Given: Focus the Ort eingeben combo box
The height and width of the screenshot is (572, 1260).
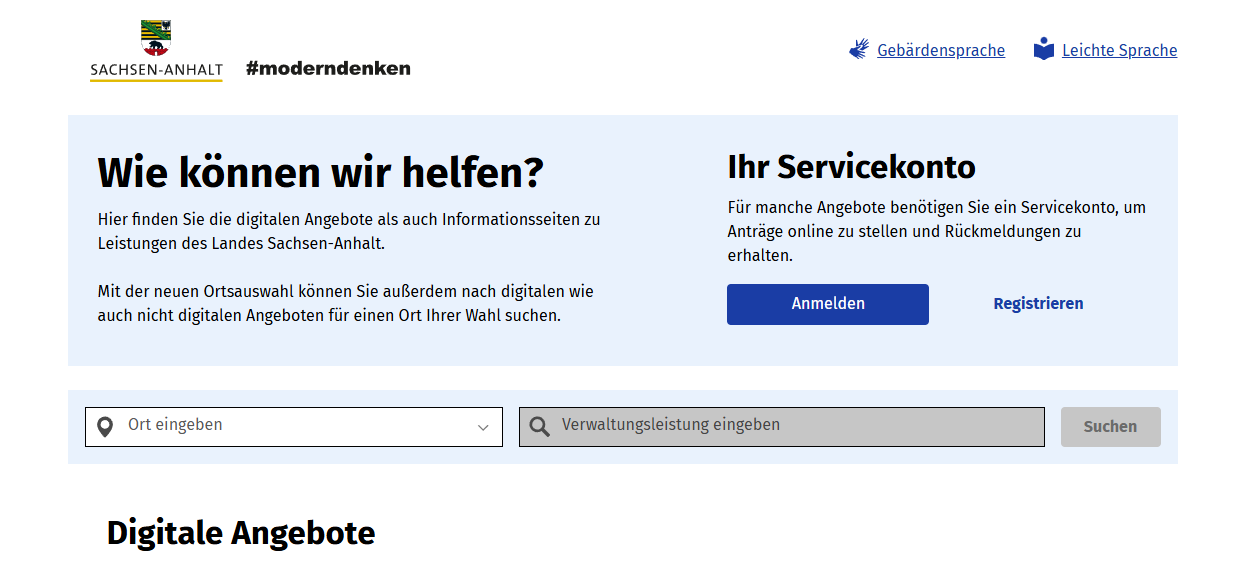Looking at the screenshot, I should [294, 427].
